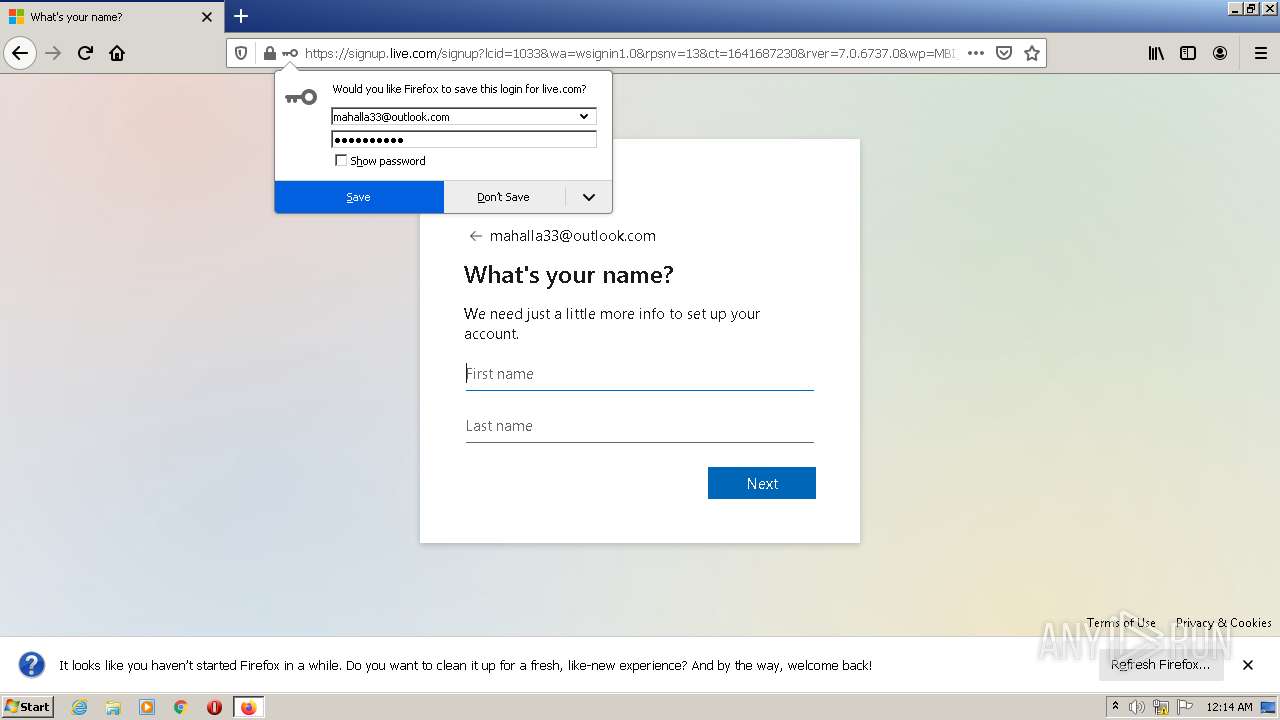Click the key icon in address bar
The width and height of the screenshot is (1280, 720).
pyautogui.click(x=290, y=53)
